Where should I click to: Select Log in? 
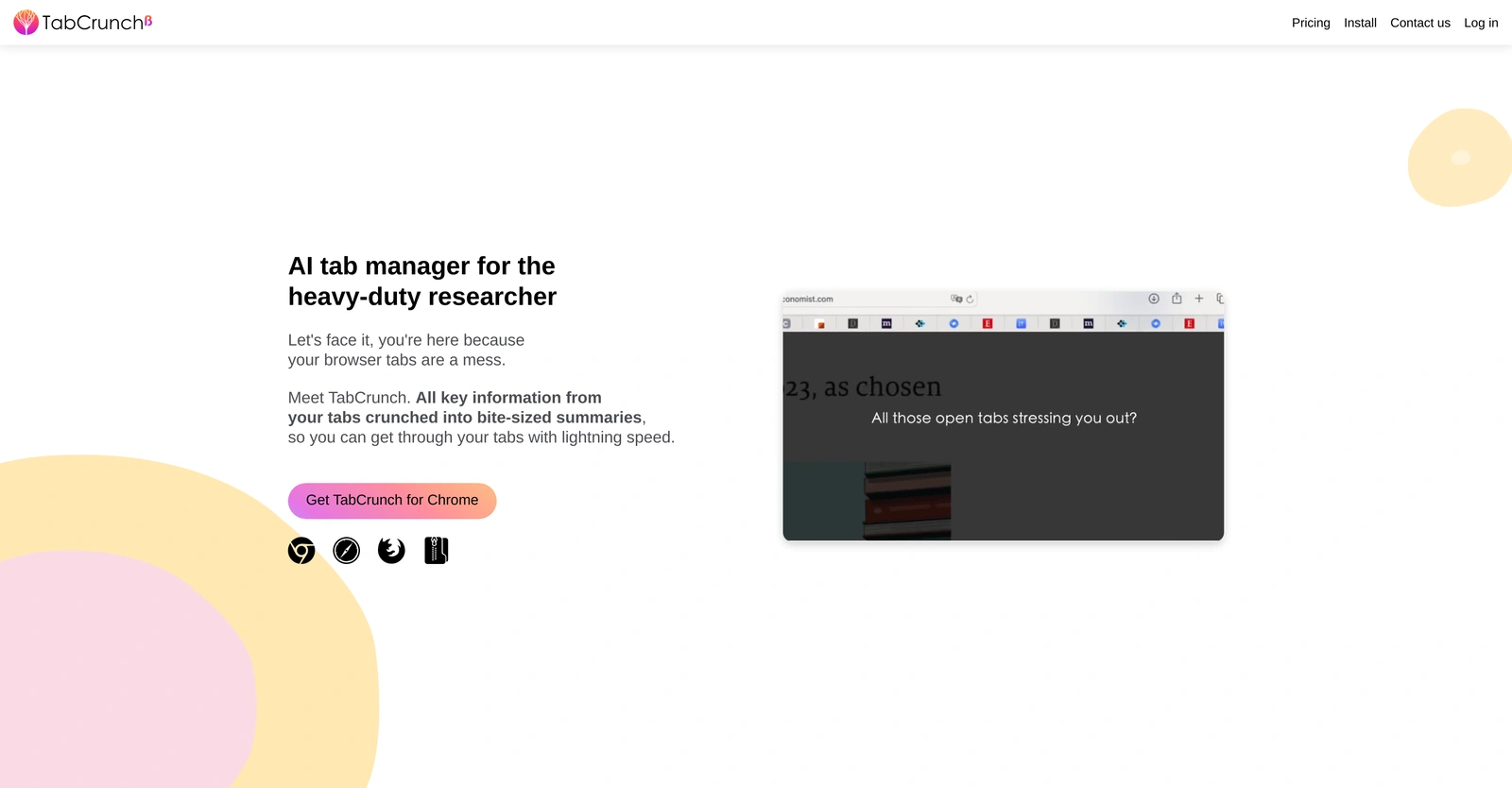[1481, 23]
